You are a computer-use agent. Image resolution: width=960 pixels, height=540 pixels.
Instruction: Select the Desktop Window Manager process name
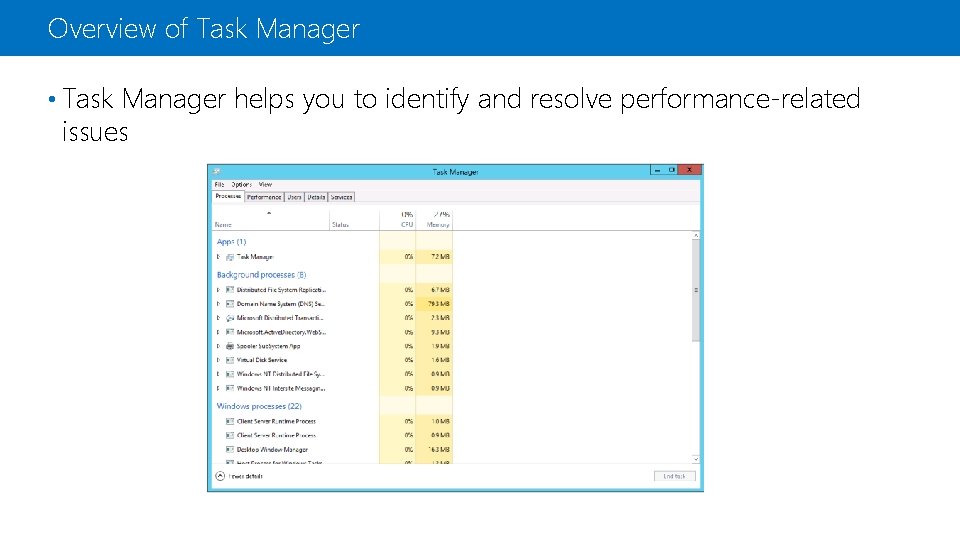pos(272,449)
